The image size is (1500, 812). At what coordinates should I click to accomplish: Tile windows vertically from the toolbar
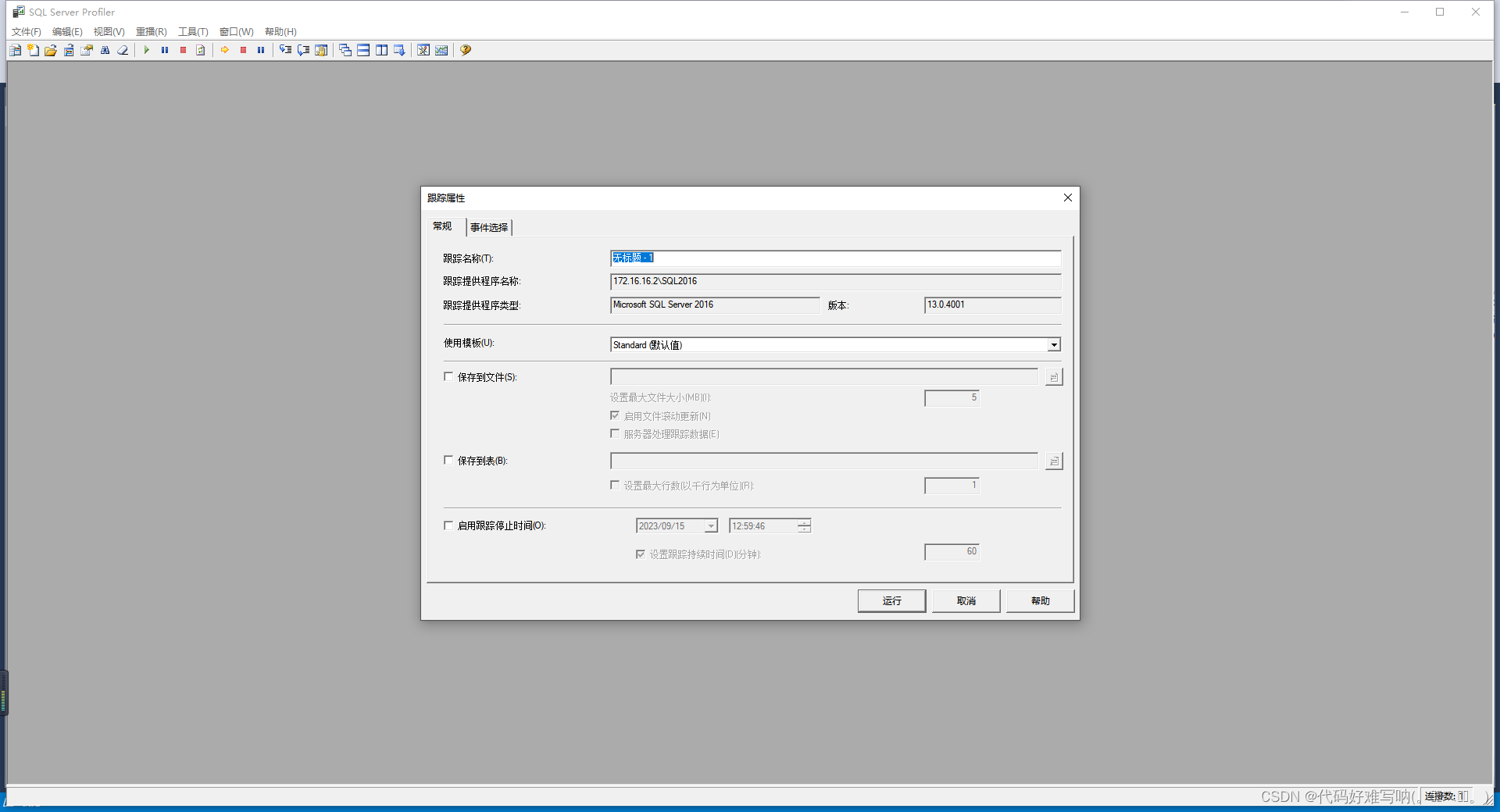tap(381, 50)
